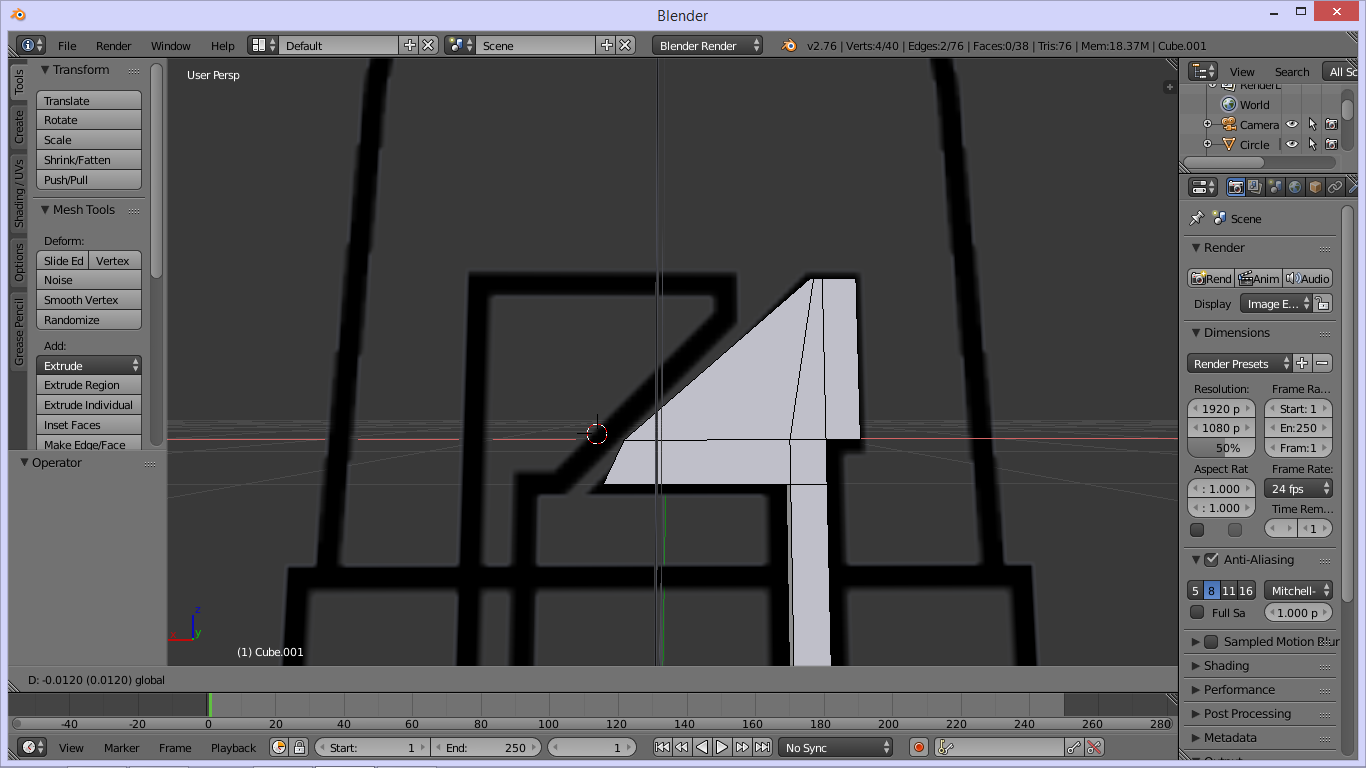Open the File menu
The width and height of the screenshot is (1366, 768).
[x=67, y=45]
